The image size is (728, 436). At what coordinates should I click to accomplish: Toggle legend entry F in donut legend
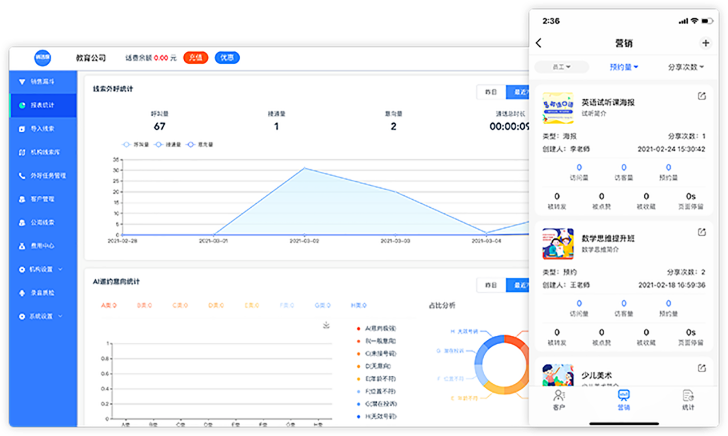[x=376, y=391]
